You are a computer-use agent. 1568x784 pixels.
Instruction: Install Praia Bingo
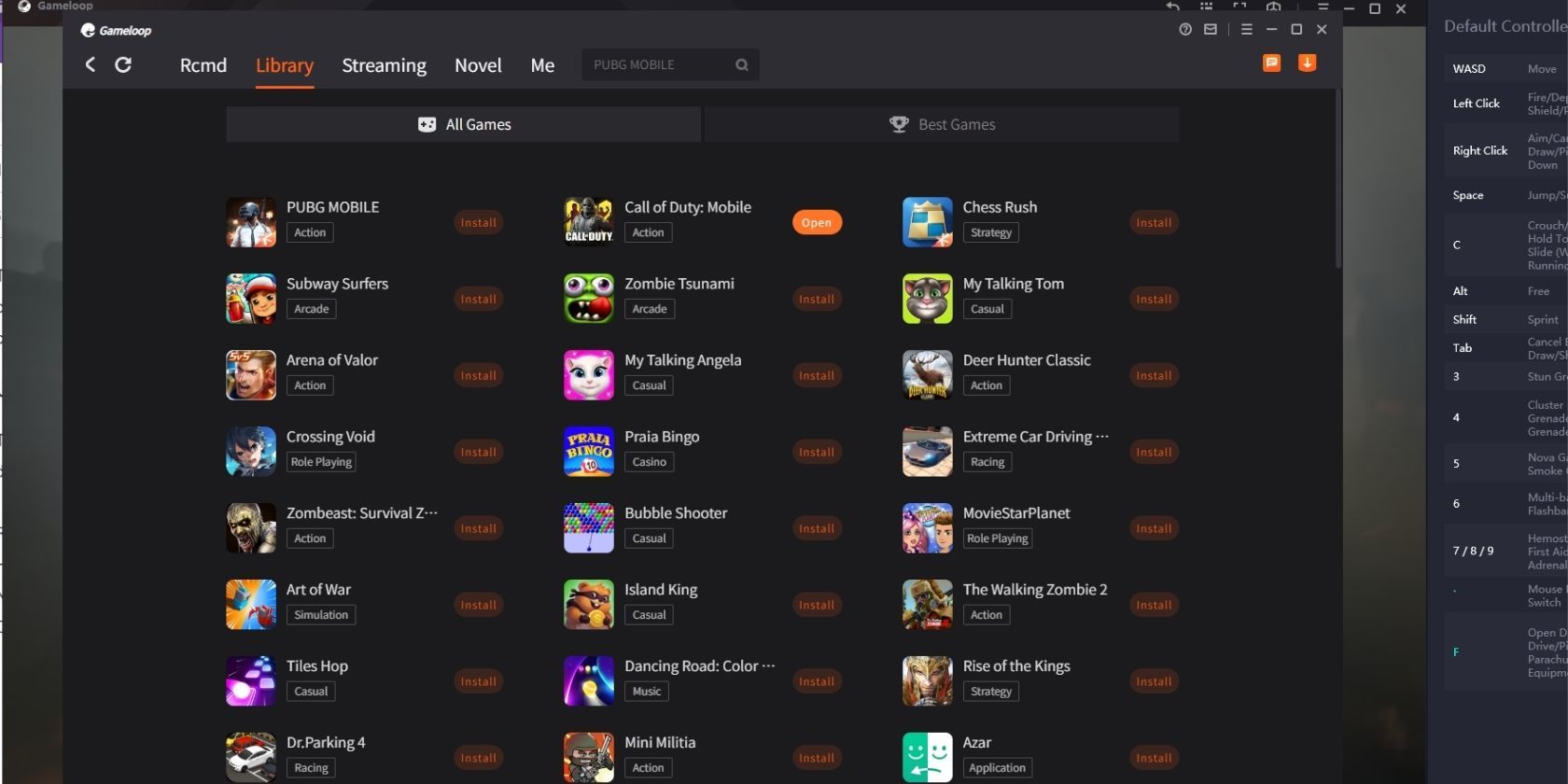point(817,452)
